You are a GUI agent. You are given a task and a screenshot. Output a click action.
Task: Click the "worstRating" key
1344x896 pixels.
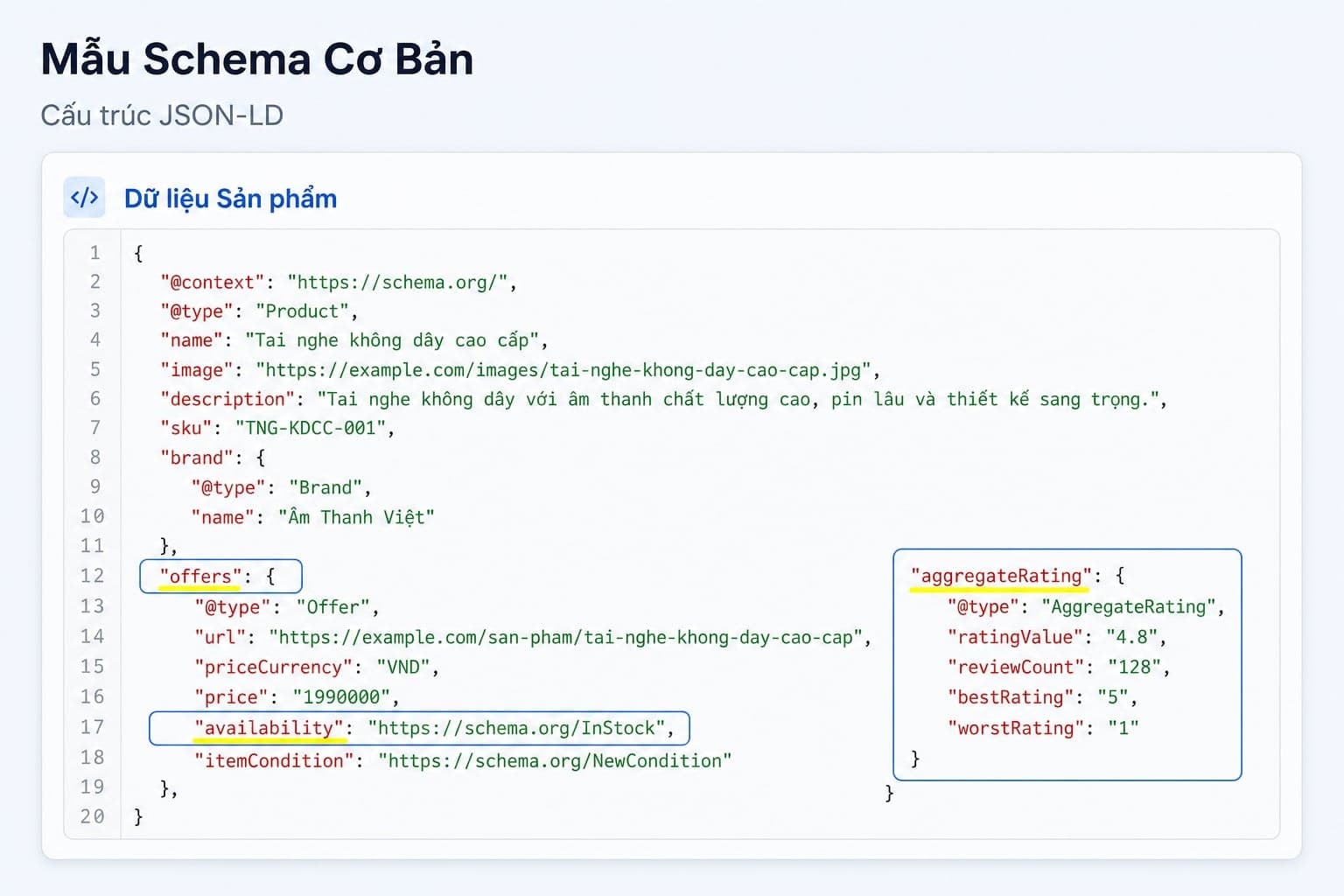click(x=1015, y=728)
